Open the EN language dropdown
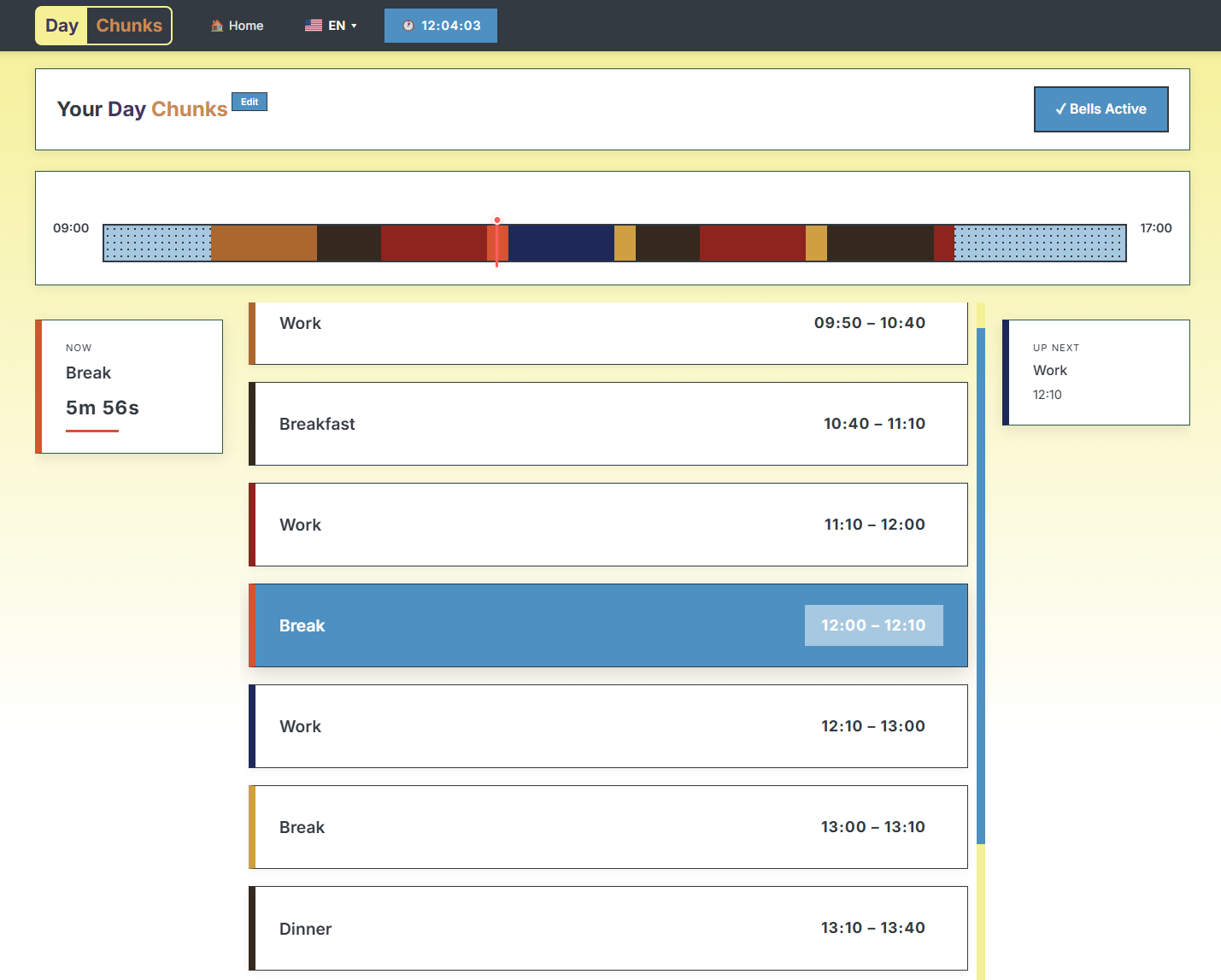This screenshot has width=1221, height=980. coord(332,26)
